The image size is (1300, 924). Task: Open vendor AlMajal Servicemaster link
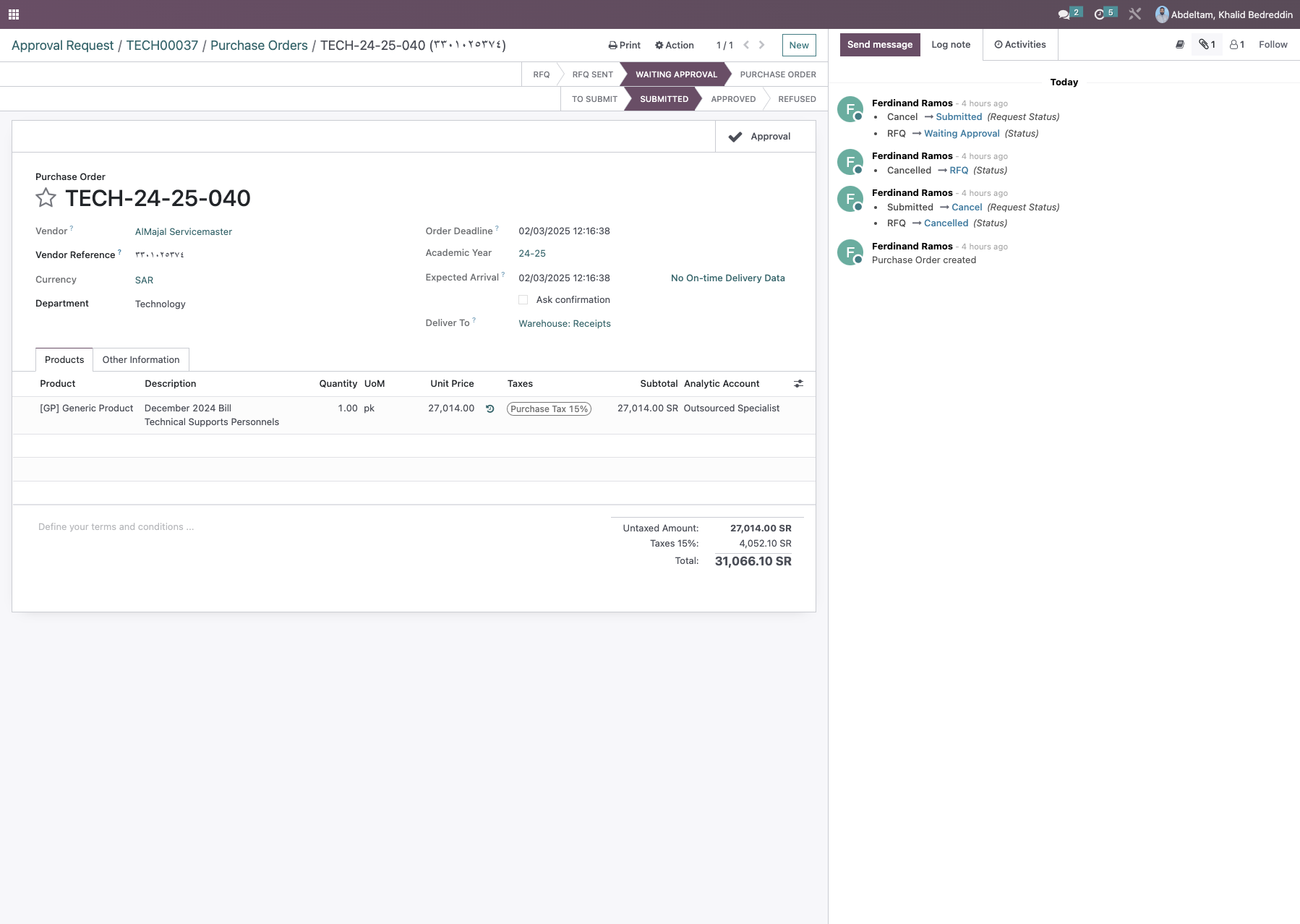[x=184, y=232]
